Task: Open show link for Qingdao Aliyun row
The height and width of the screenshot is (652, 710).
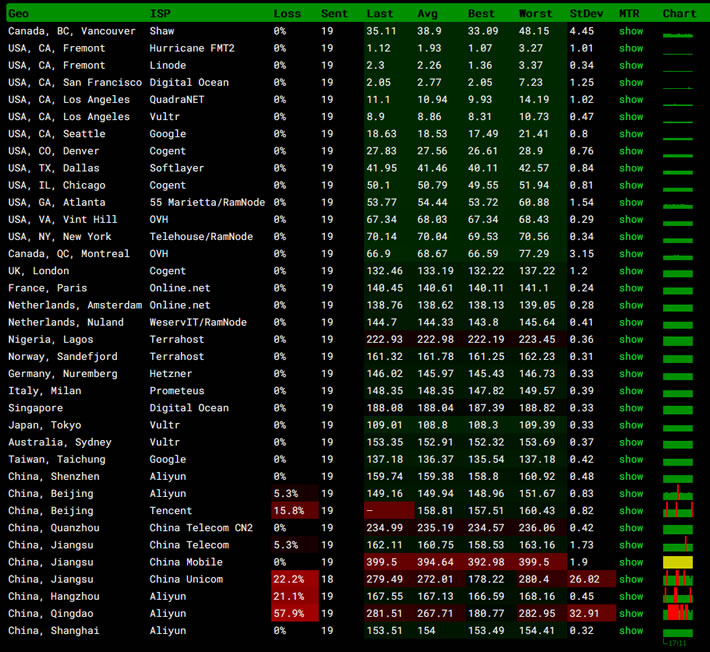Action: [x=631, y=613]
